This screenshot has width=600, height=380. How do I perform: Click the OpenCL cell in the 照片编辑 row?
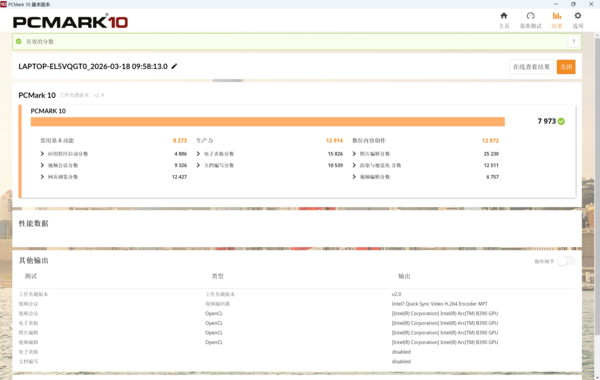[x=214, y=333]
